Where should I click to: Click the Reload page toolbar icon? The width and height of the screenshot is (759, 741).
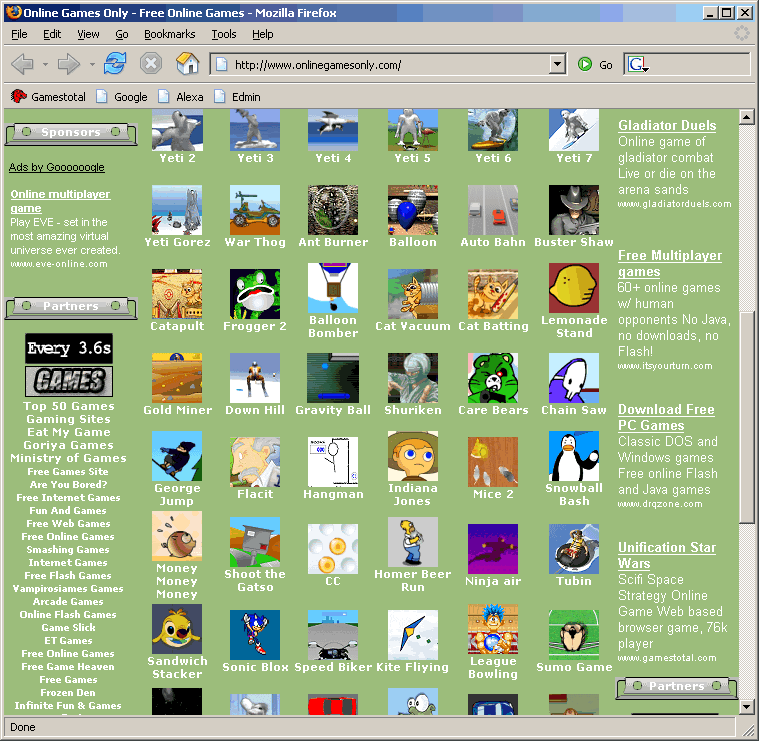[115, 64]
